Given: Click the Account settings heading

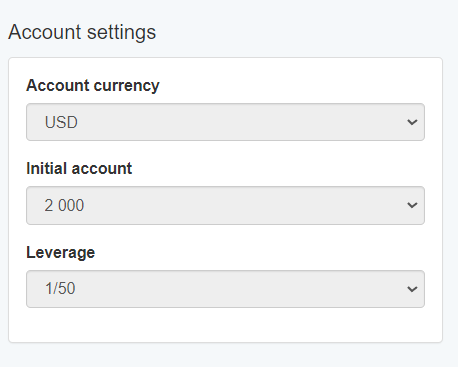Looking at the screenshot, I should coord(82,33).
